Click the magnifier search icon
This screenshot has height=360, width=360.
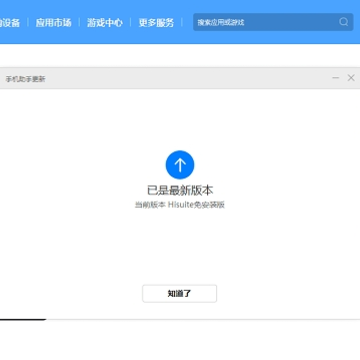[x=344, y=22]
